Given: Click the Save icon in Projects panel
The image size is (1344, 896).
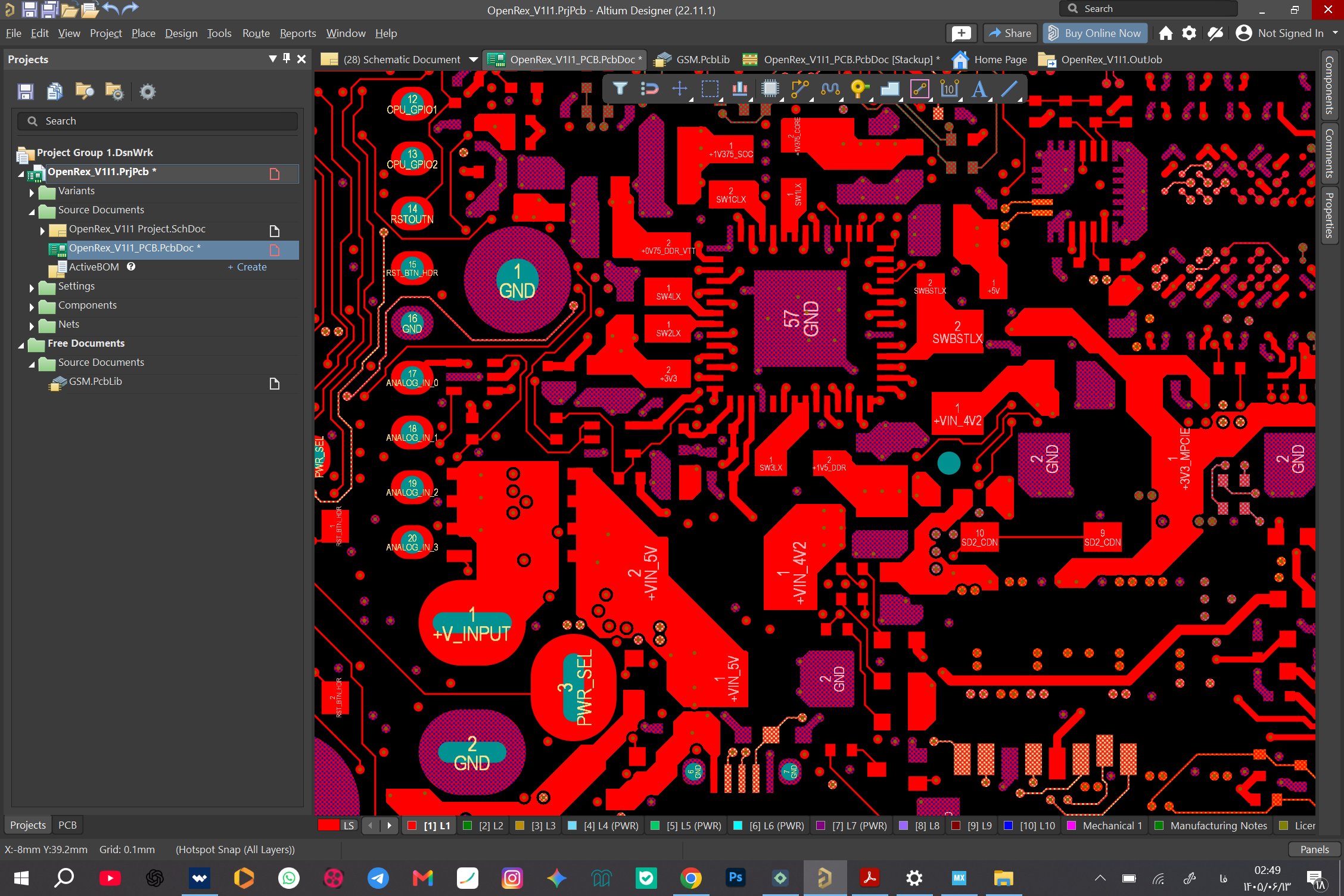Looking at the screenshot, I should [x=25, y=91].
